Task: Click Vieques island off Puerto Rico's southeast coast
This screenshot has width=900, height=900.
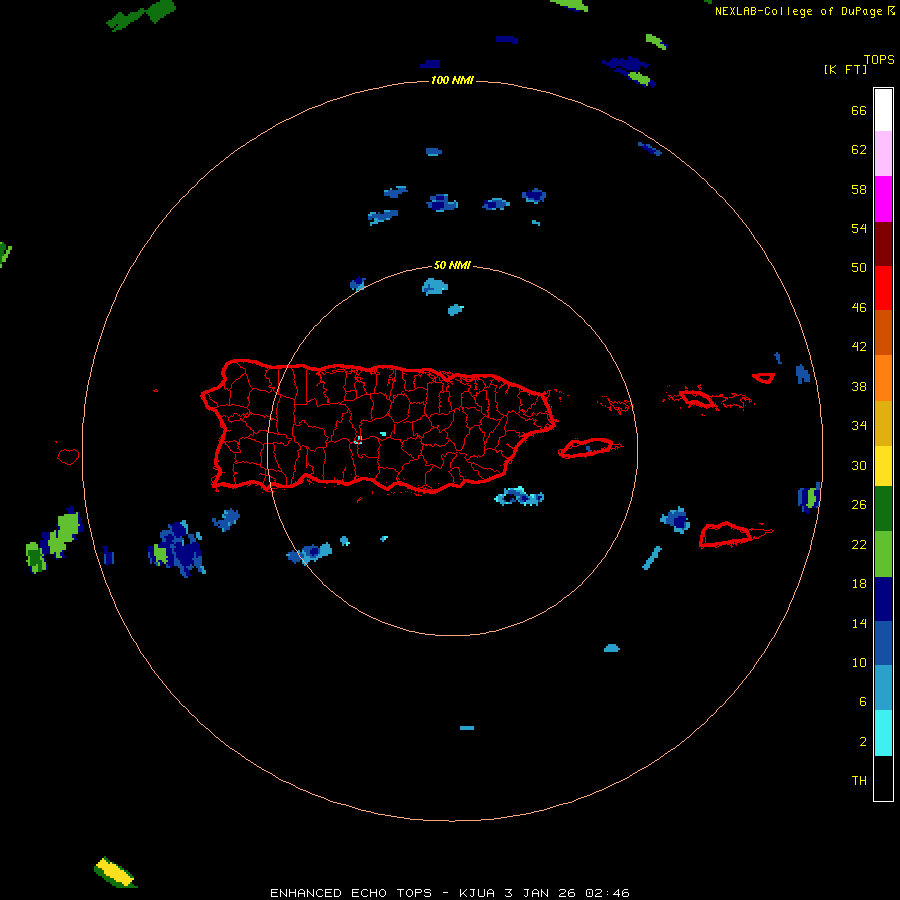Action: [589, 447]
